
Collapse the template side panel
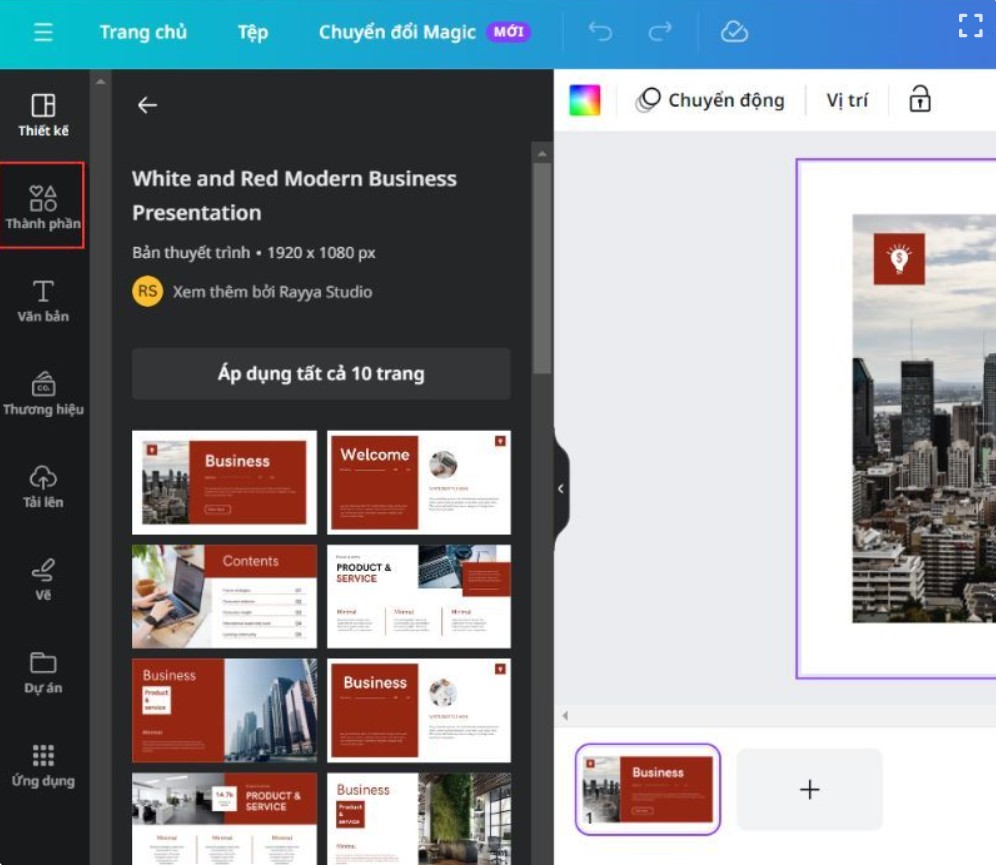561,488
